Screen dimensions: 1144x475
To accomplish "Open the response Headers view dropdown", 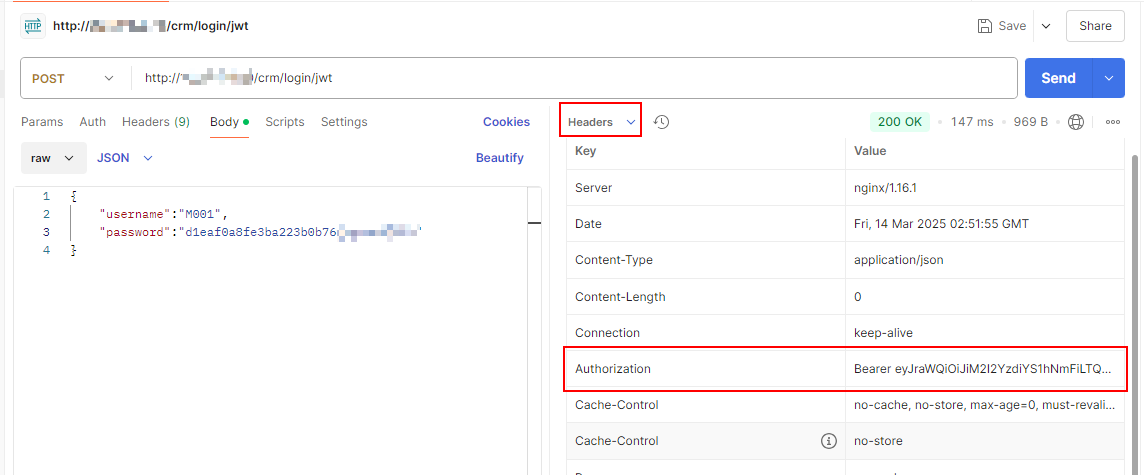I will (600, 122).
